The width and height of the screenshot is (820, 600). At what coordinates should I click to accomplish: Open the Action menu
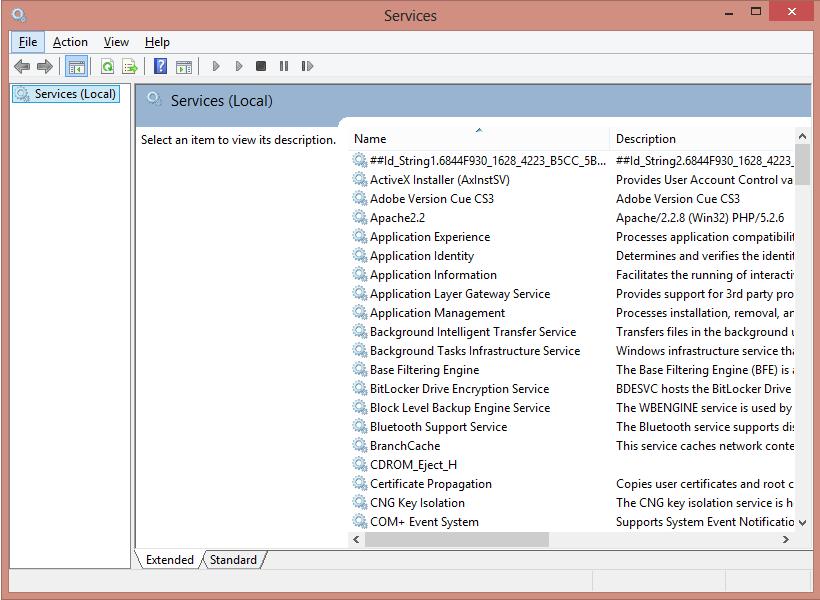pos(70,42)
